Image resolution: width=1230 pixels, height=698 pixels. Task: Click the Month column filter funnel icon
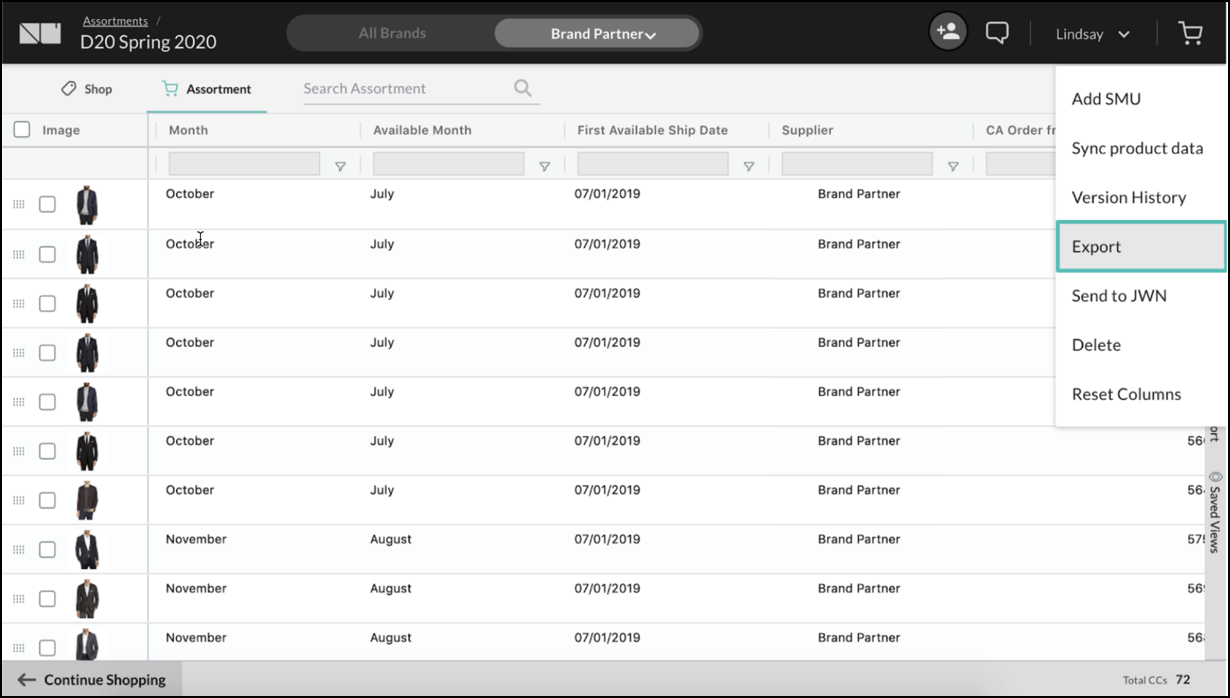[x=340, y=166]
